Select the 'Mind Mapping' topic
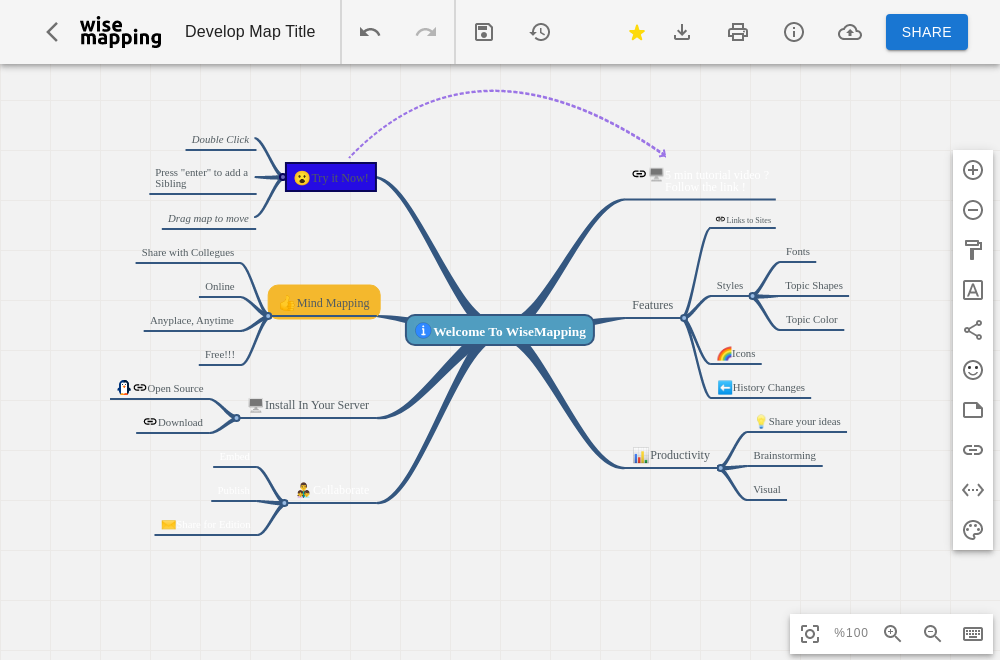The image size is (1000, 660). pyautogui.click(x=324, y=302)
